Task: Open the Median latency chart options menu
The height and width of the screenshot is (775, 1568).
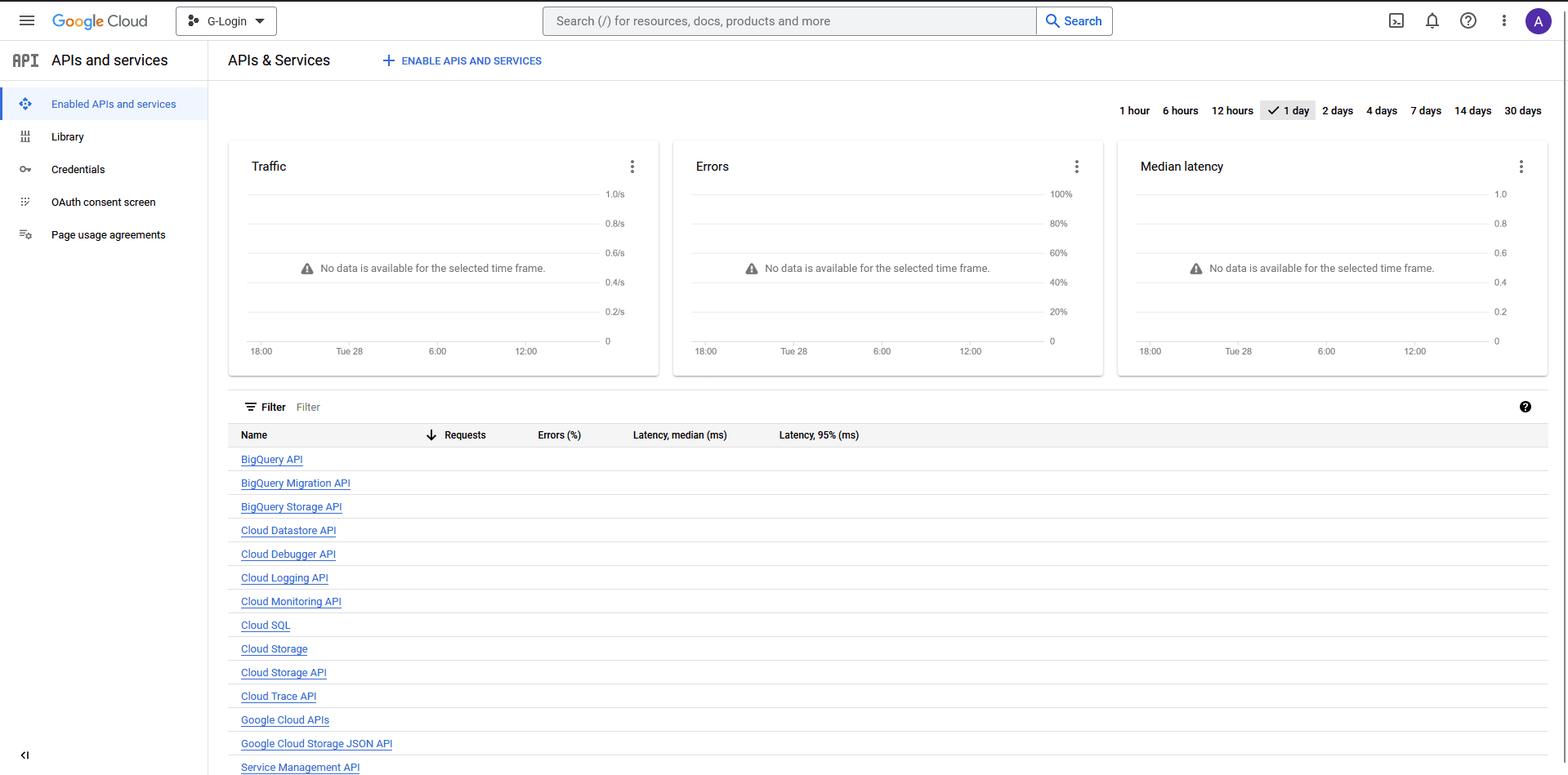Action: pyautogui.click(x=1521, y=166)
